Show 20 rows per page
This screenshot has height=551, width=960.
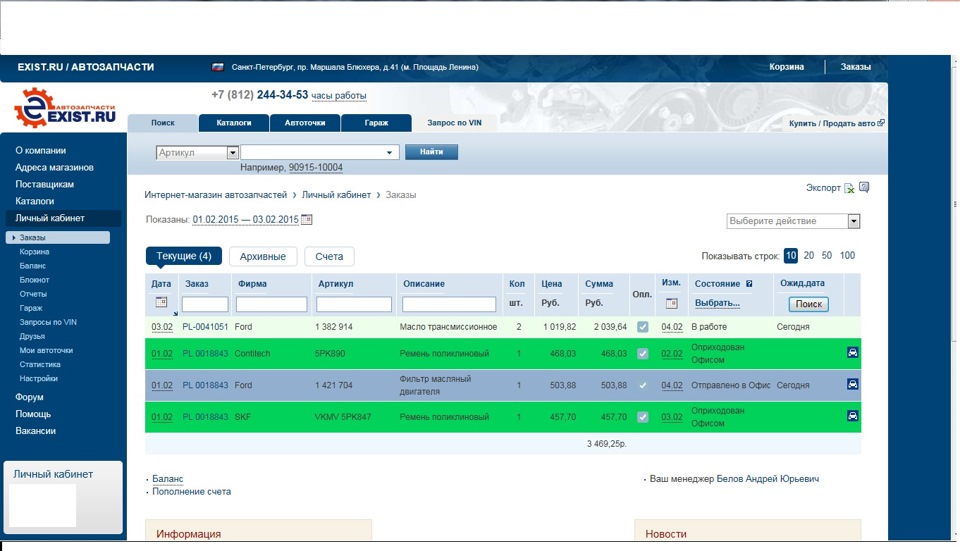(809, 255)
